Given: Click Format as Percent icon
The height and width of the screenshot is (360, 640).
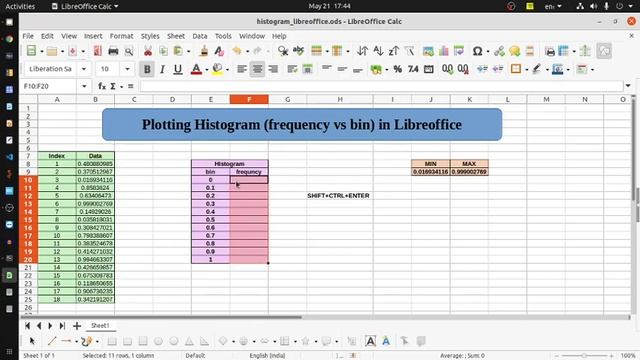Looking at the screenshot, I should [398, 69].
